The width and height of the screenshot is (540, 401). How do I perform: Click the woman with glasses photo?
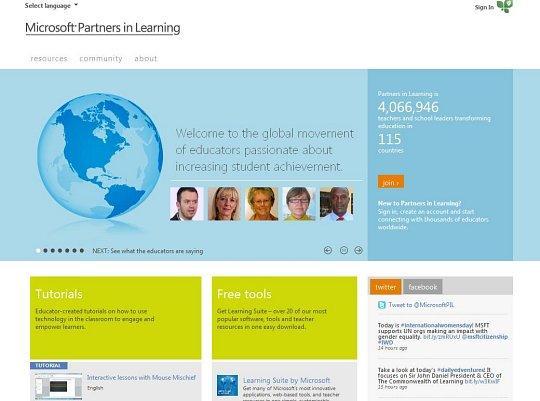tap(299, 204)
